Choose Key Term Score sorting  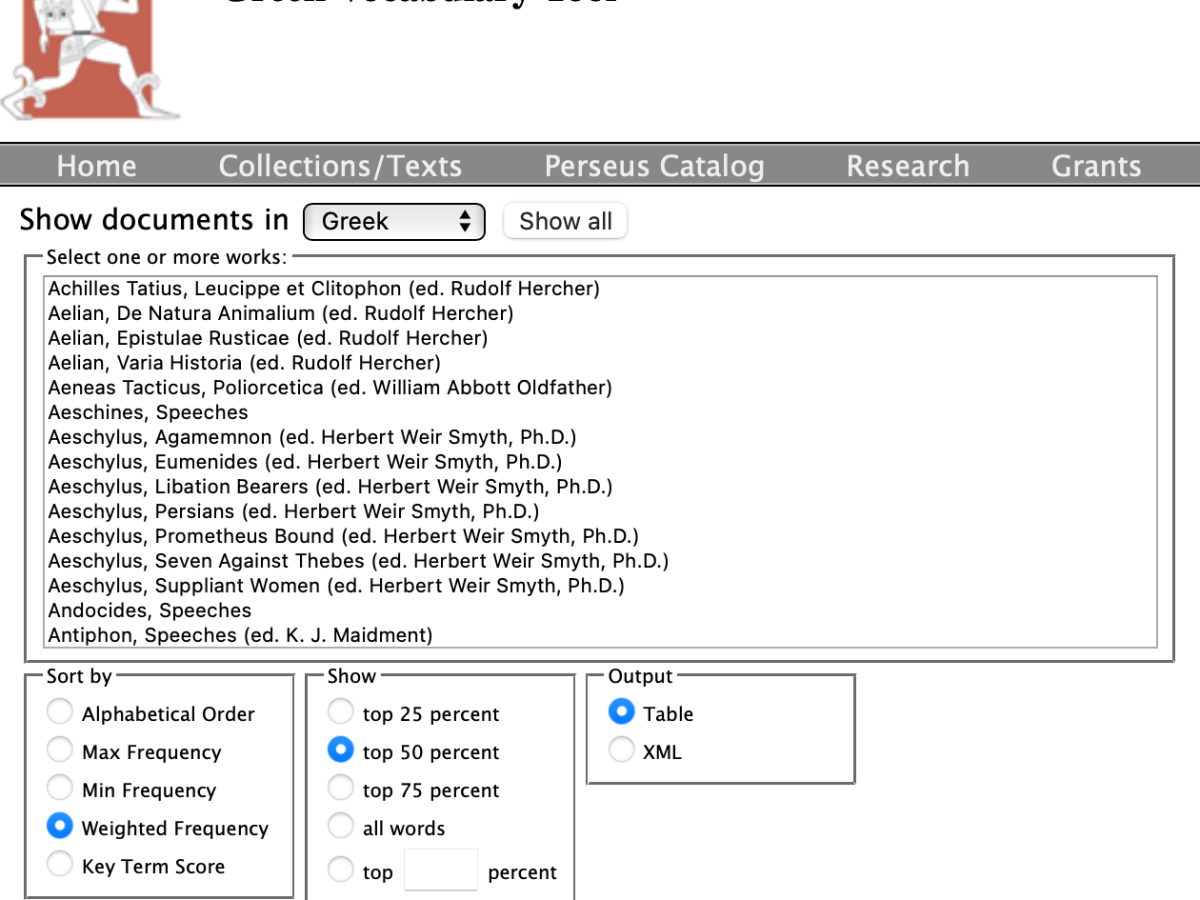click(60, 865)
